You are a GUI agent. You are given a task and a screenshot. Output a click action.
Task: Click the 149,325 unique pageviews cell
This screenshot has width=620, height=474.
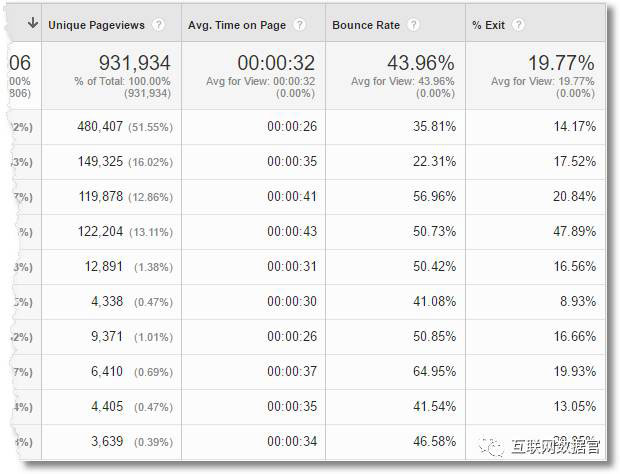point(100,162)
